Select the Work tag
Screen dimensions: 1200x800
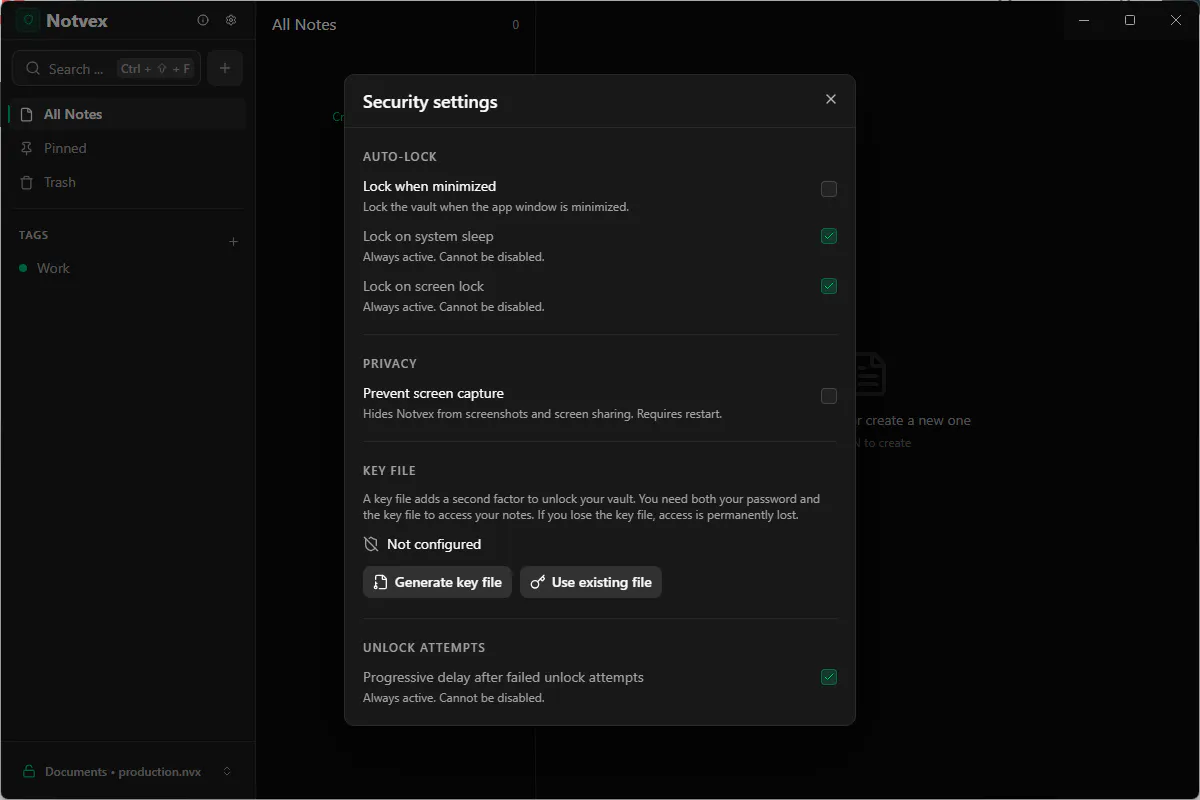pos(127,268)
